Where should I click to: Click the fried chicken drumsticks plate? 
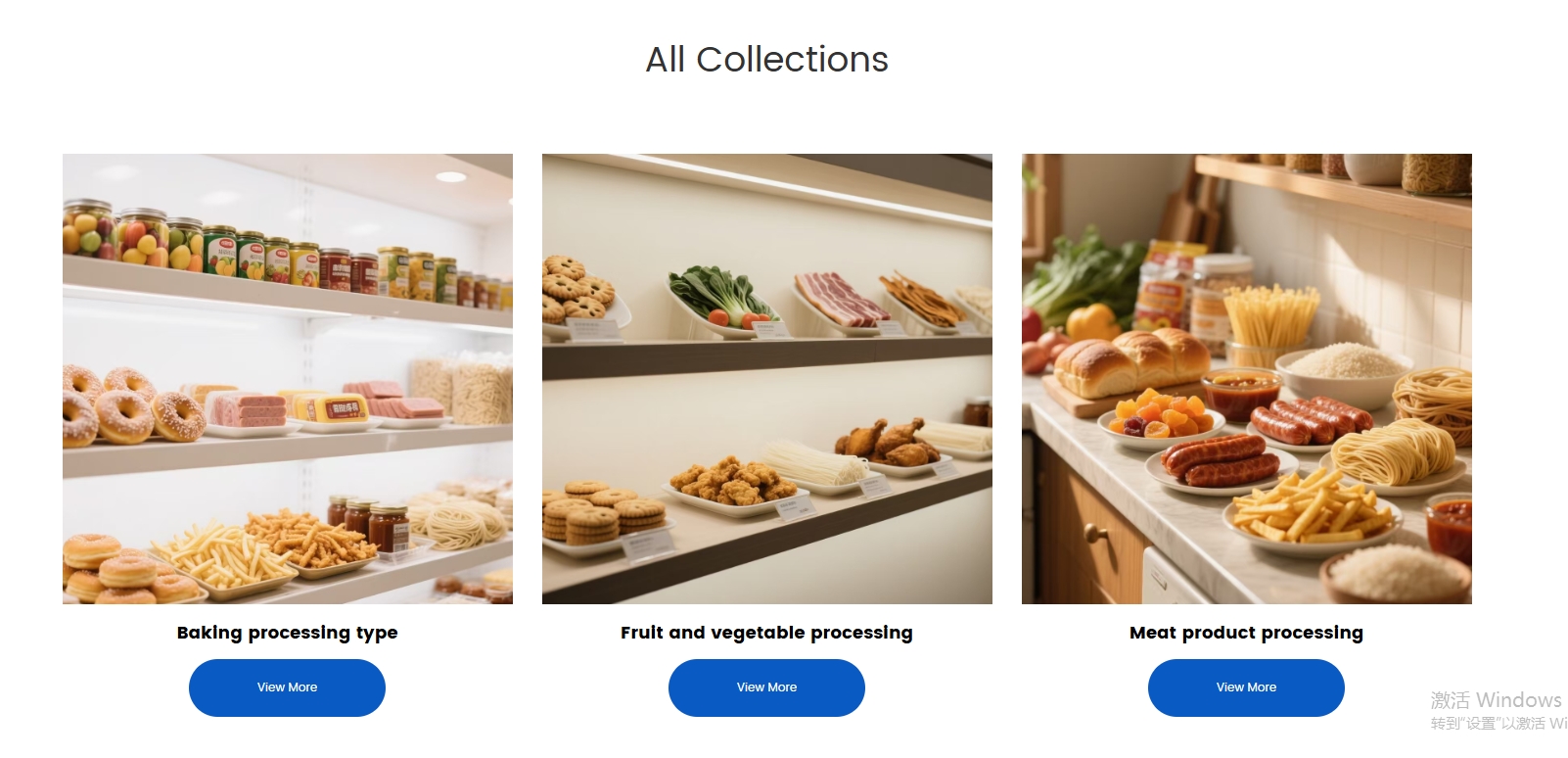(889, 444)
